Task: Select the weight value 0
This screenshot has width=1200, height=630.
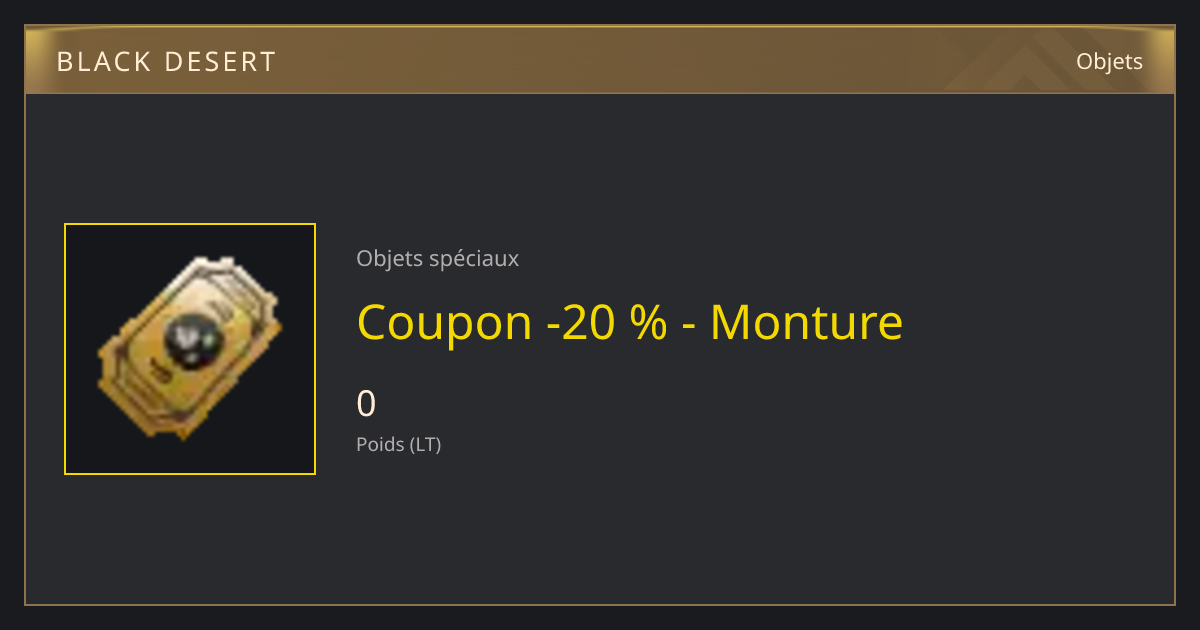Action: pos(366,404)
